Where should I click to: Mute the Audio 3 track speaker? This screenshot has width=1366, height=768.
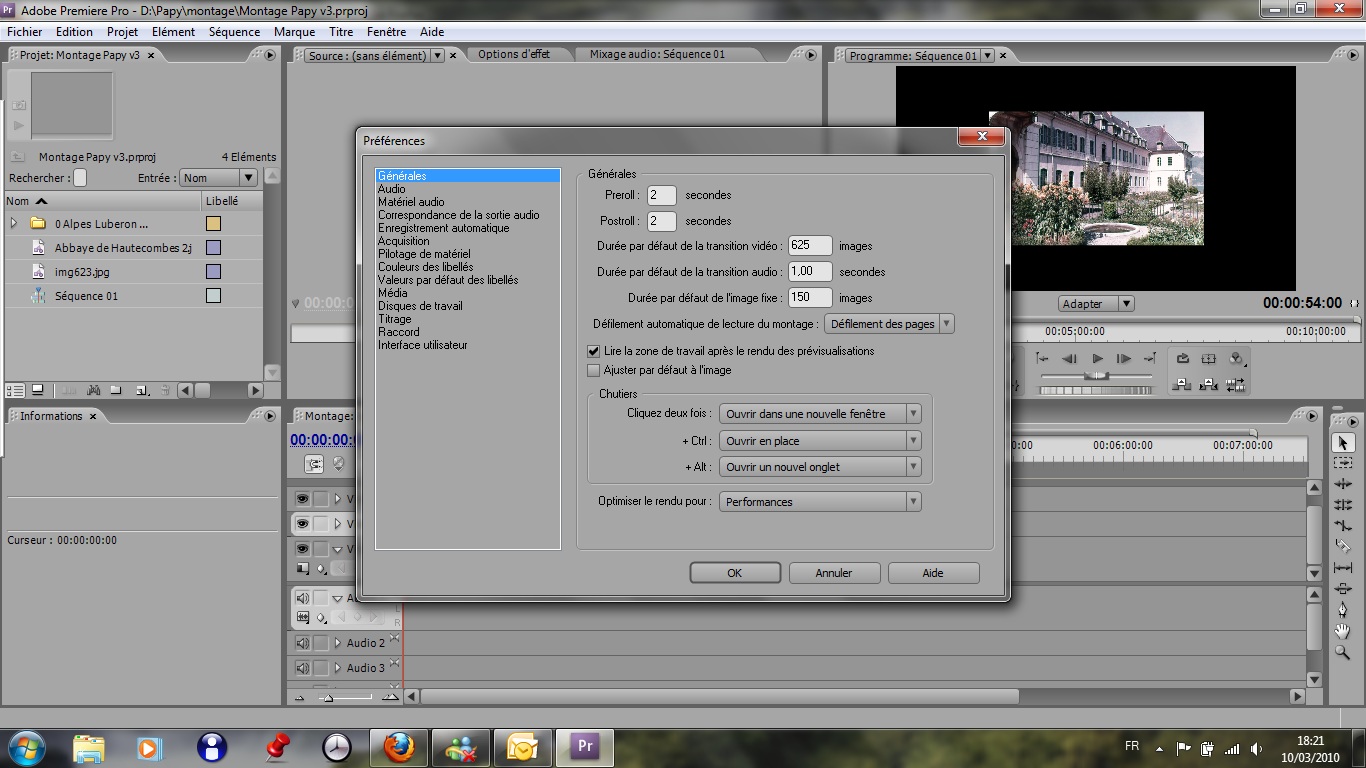click(302, 668)
